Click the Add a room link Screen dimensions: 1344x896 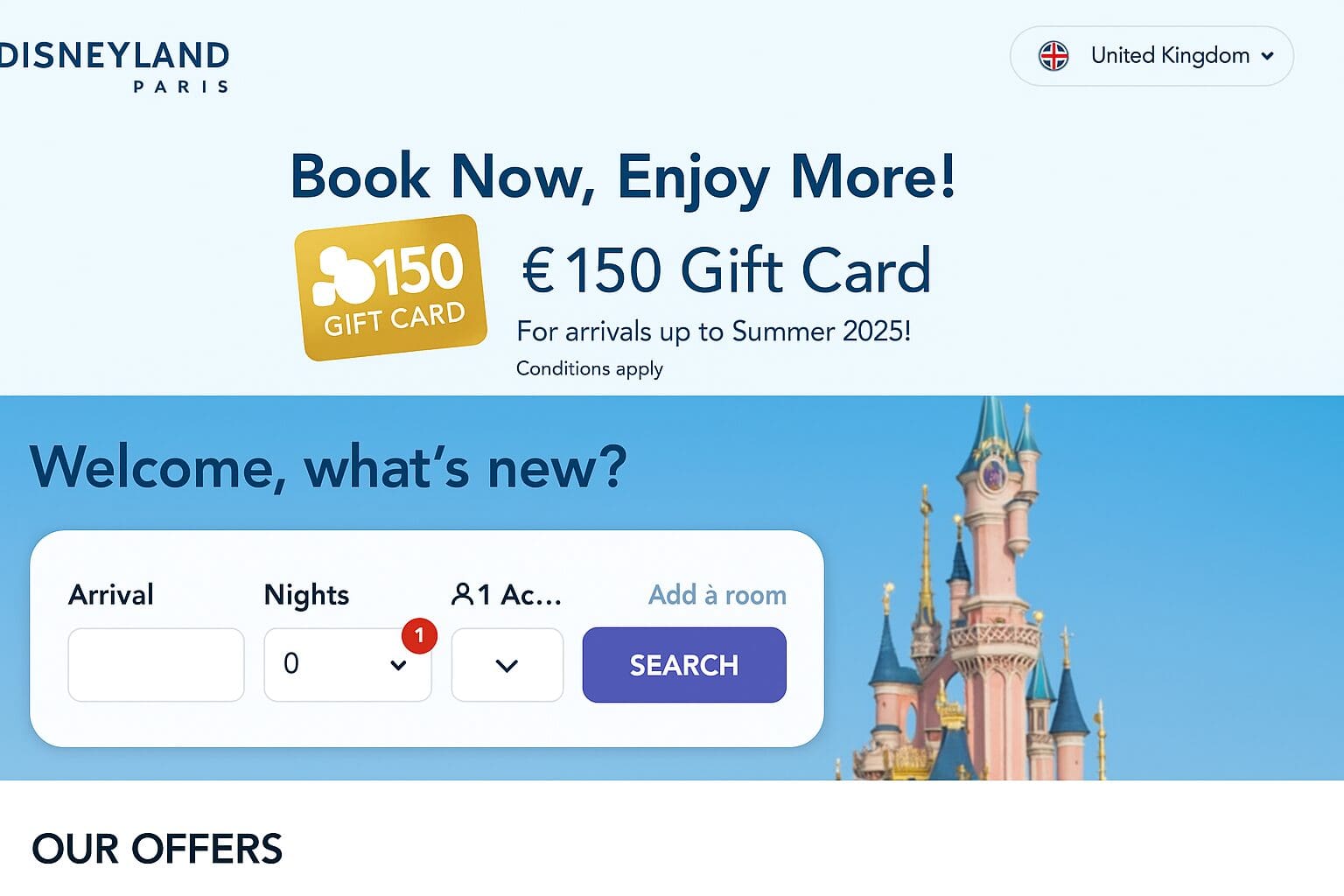click(x=717, y=595)
